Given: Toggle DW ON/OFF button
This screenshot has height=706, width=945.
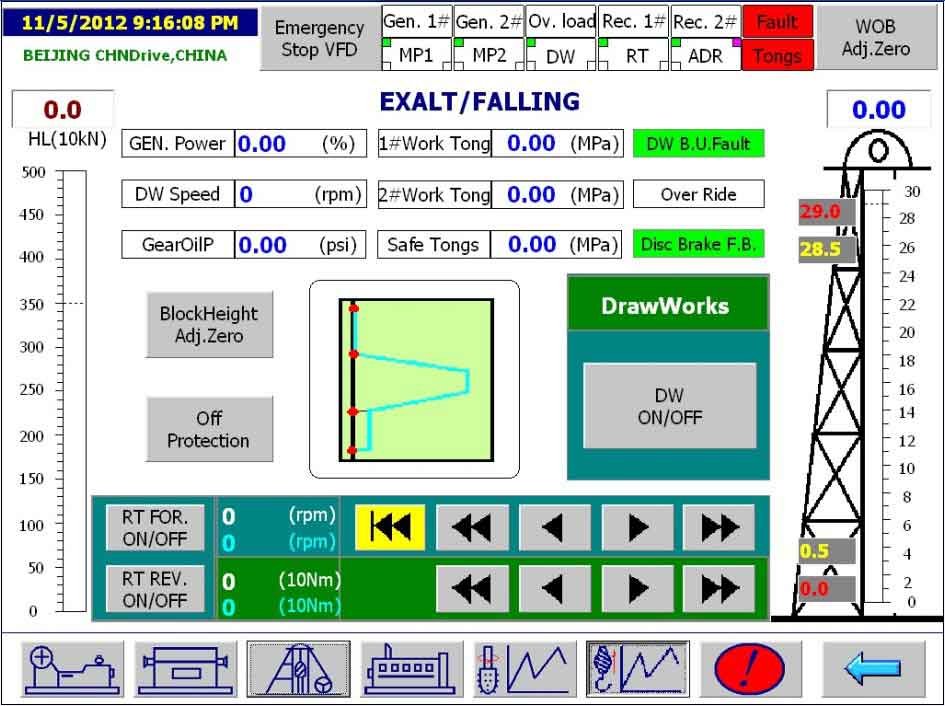Looking at the screenshot, I should [670, 406].
